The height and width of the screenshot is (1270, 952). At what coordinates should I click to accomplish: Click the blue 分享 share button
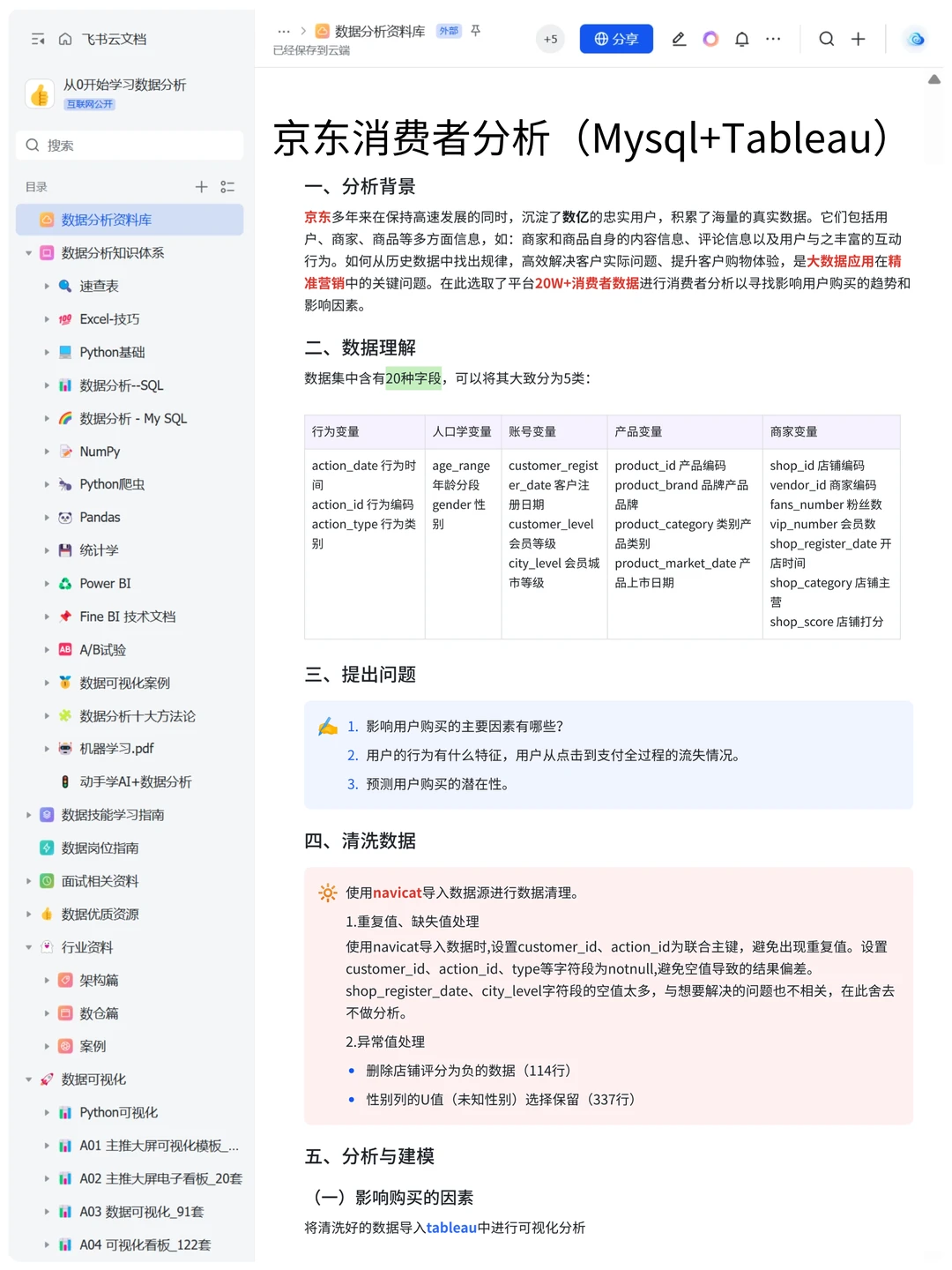point(616,39)
